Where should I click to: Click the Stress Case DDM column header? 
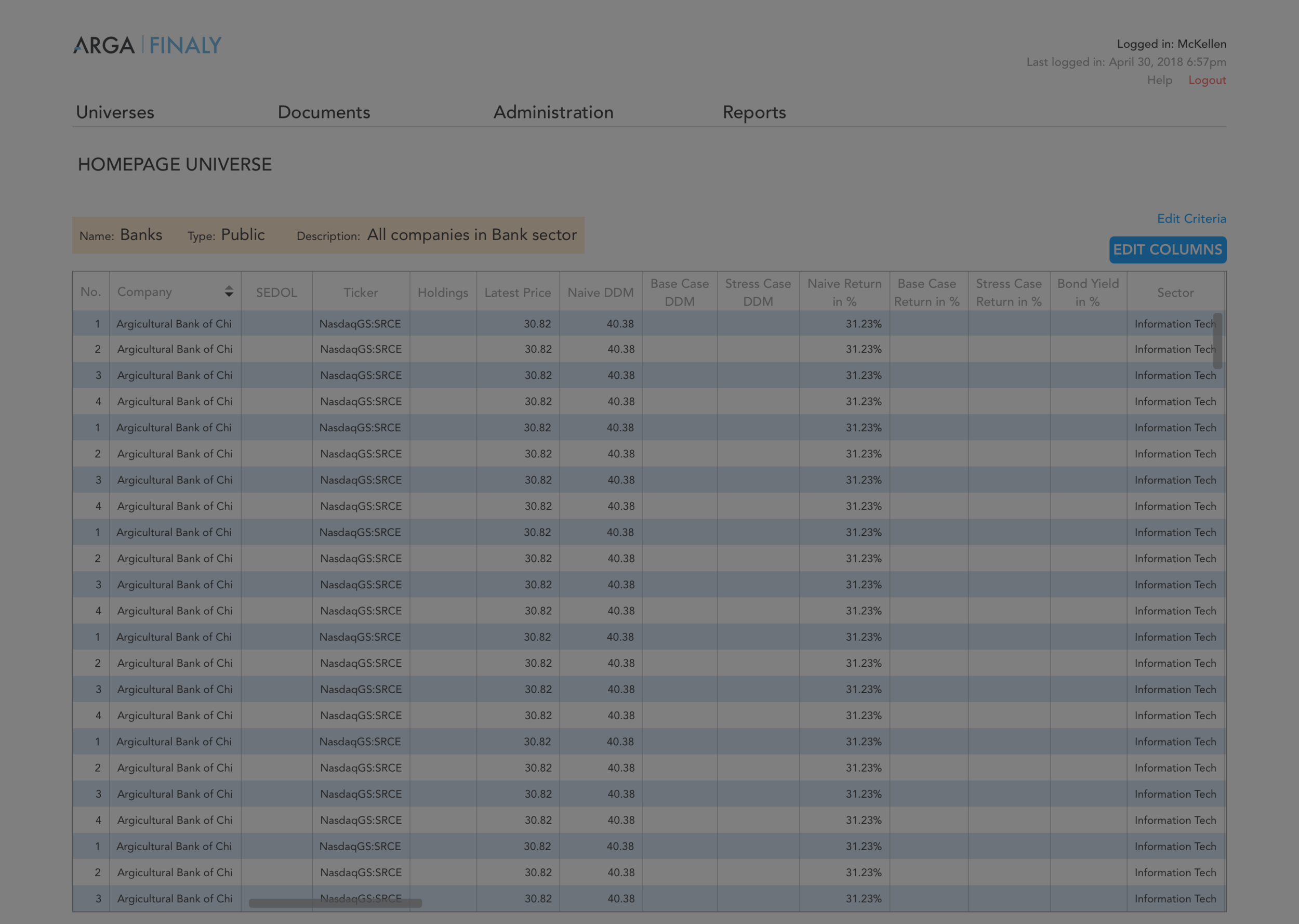coord(758,293)
